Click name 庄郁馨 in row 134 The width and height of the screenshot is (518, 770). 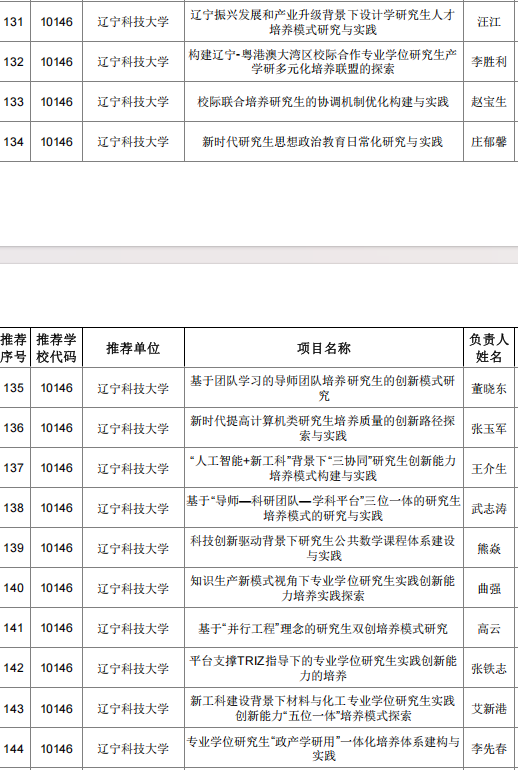pos(489,142)
